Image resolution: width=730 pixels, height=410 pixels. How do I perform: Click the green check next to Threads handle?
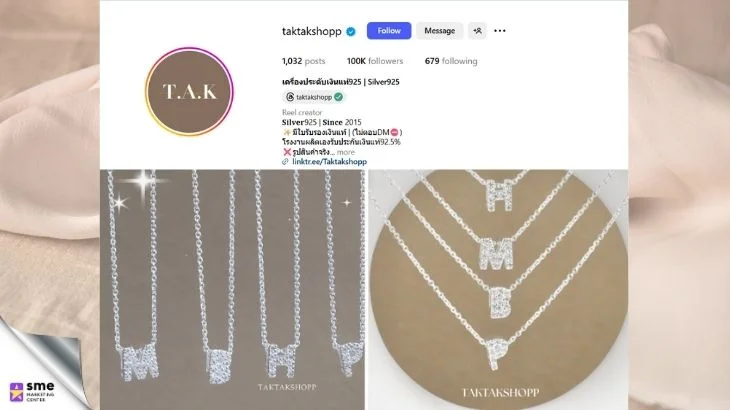point(338,97)
